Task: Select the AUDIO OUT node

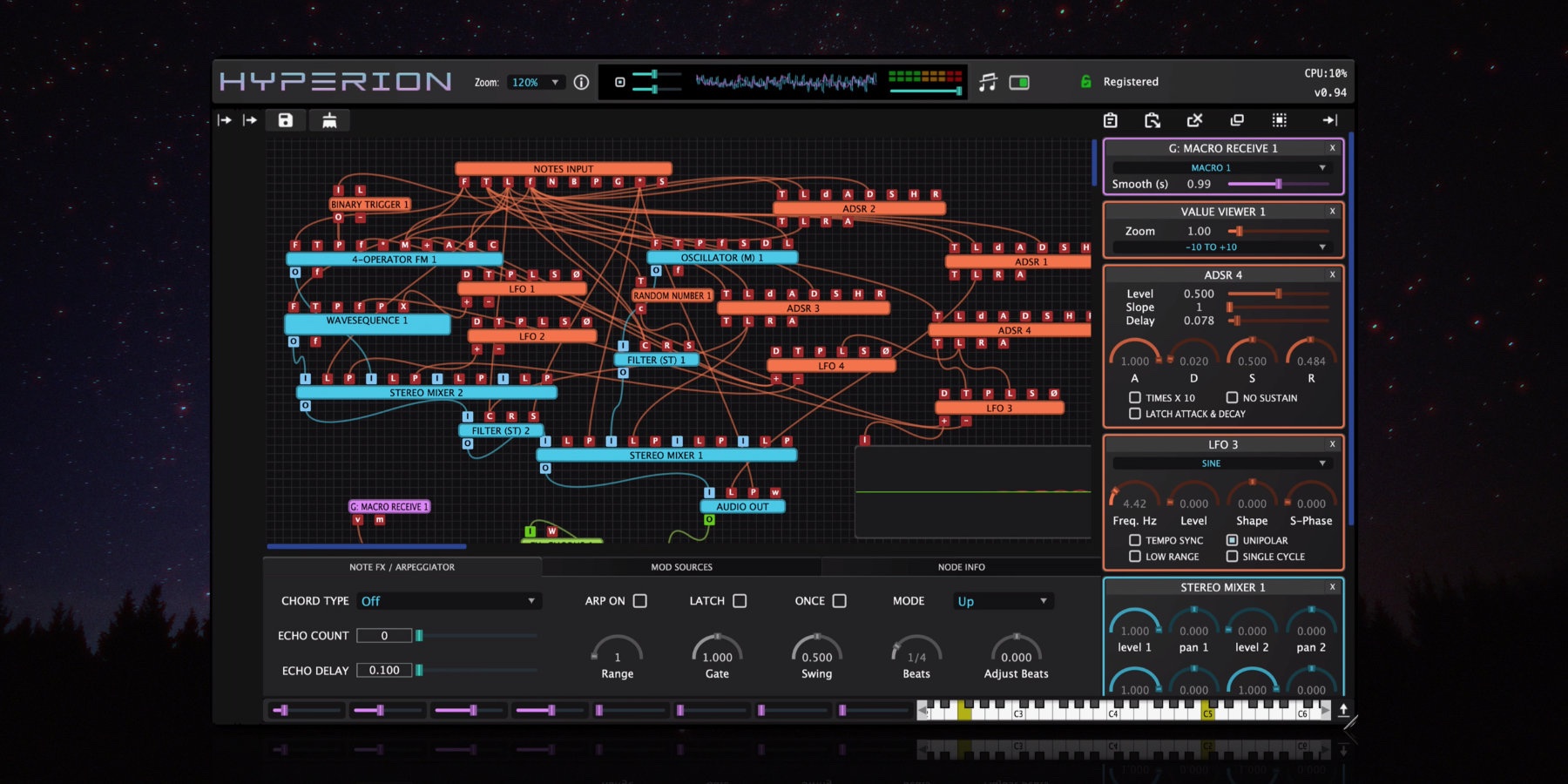Action: coord(742,506)
